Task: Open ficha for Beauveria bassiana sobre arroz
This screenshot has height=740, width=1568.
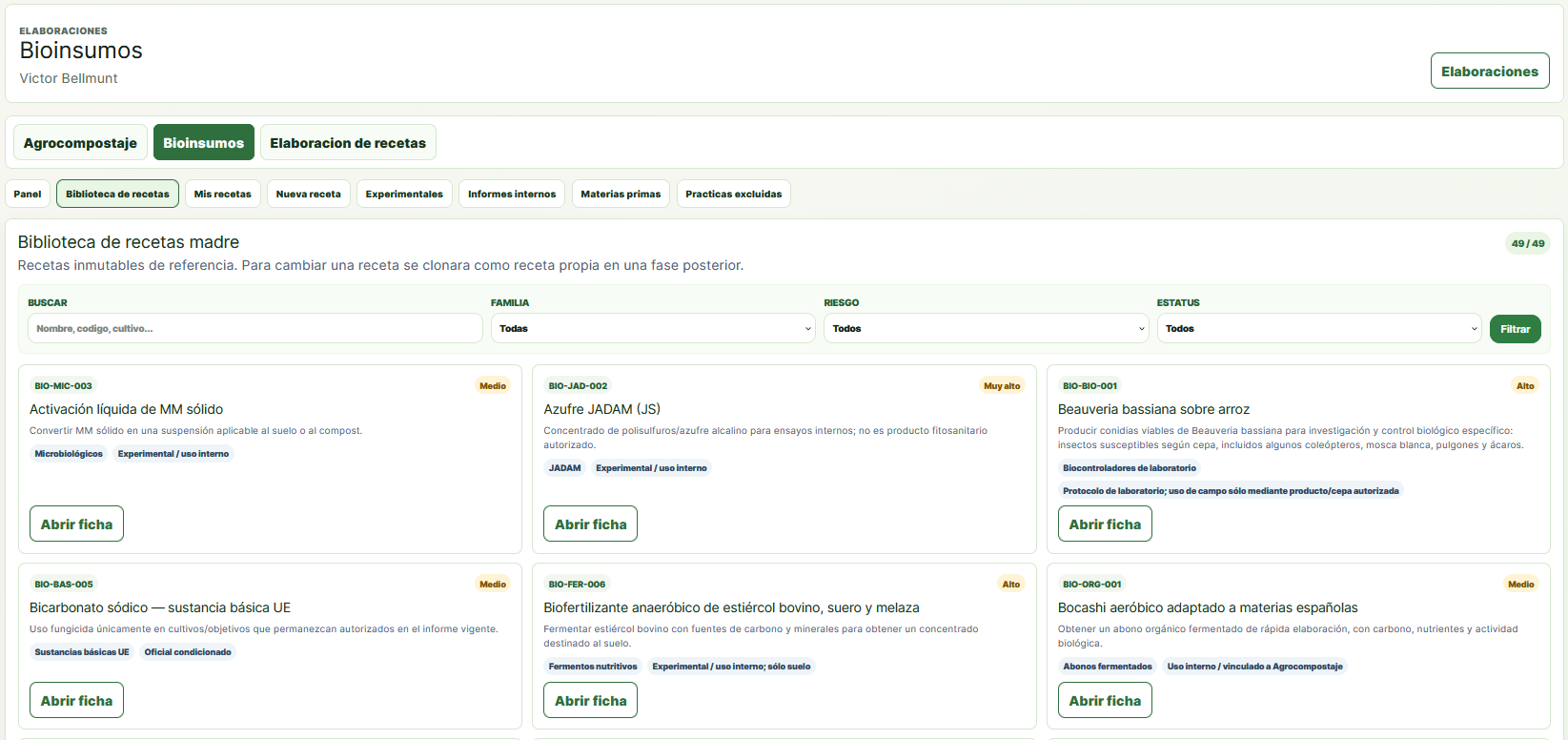Action: [1105, 524]
